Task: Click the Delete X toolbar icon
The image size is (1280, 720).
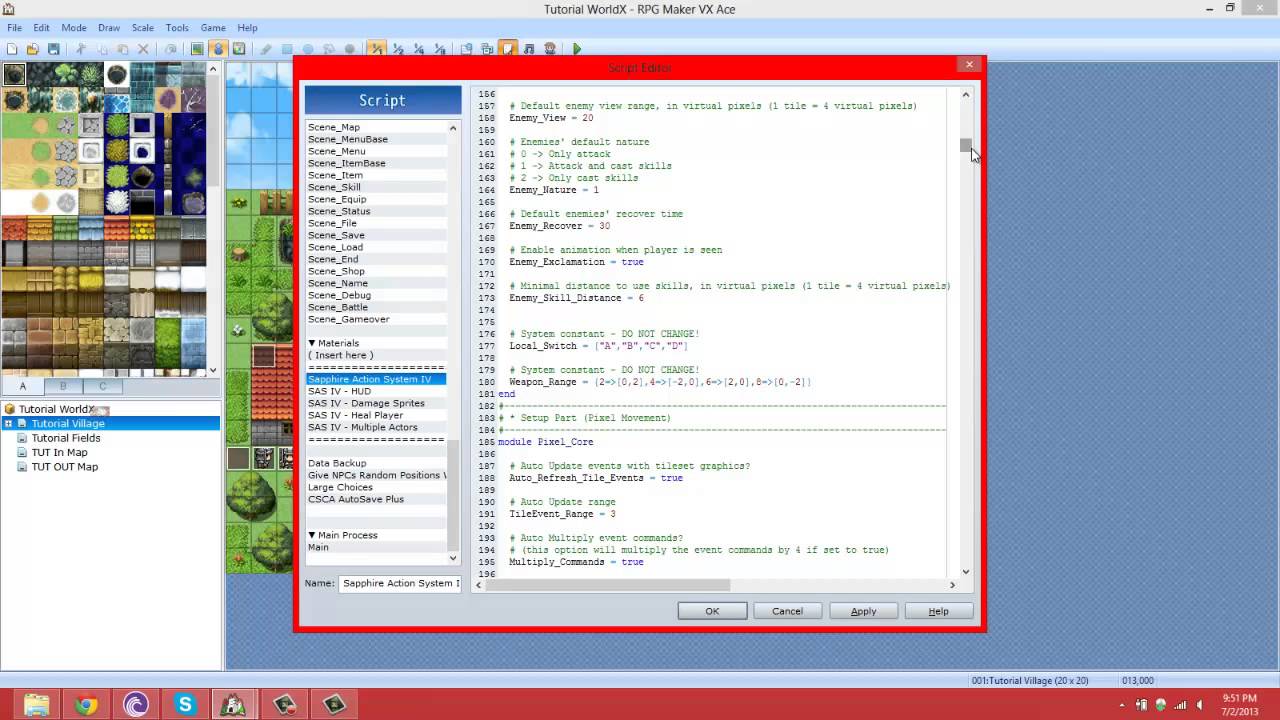Action: click(x=143, y=49)
